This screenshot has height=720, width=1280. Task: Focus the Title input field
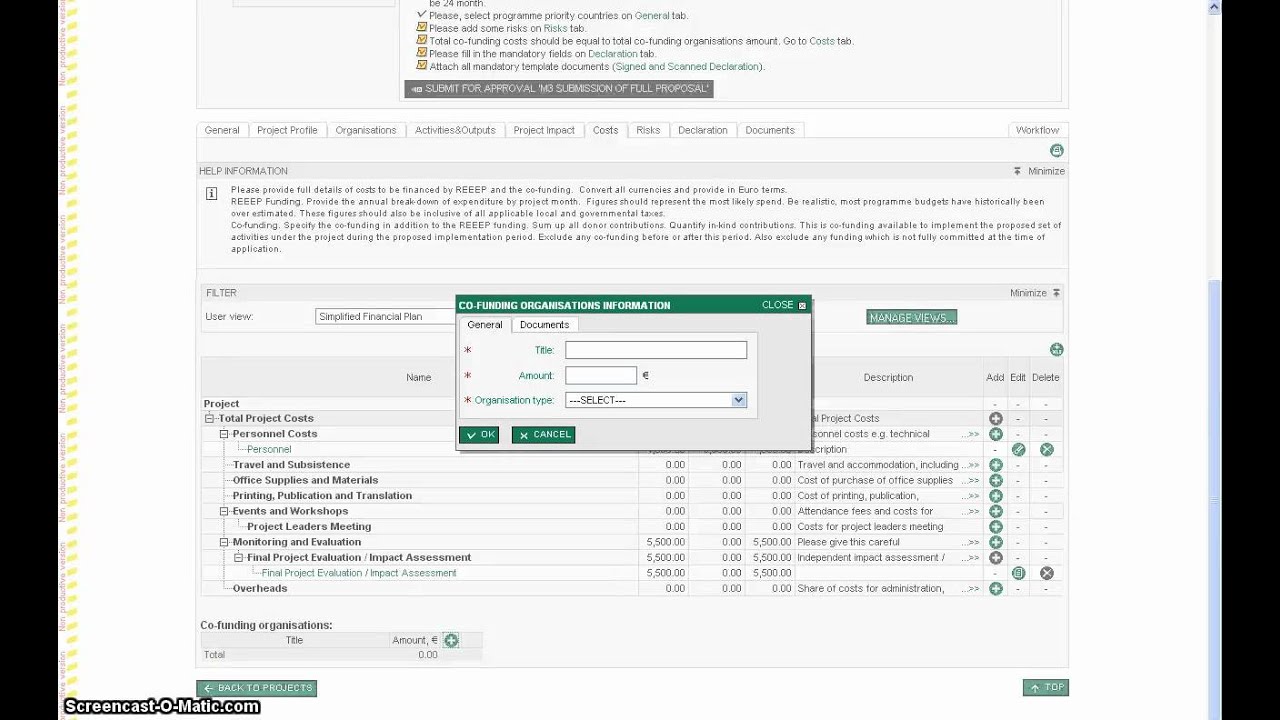(656, 350)
